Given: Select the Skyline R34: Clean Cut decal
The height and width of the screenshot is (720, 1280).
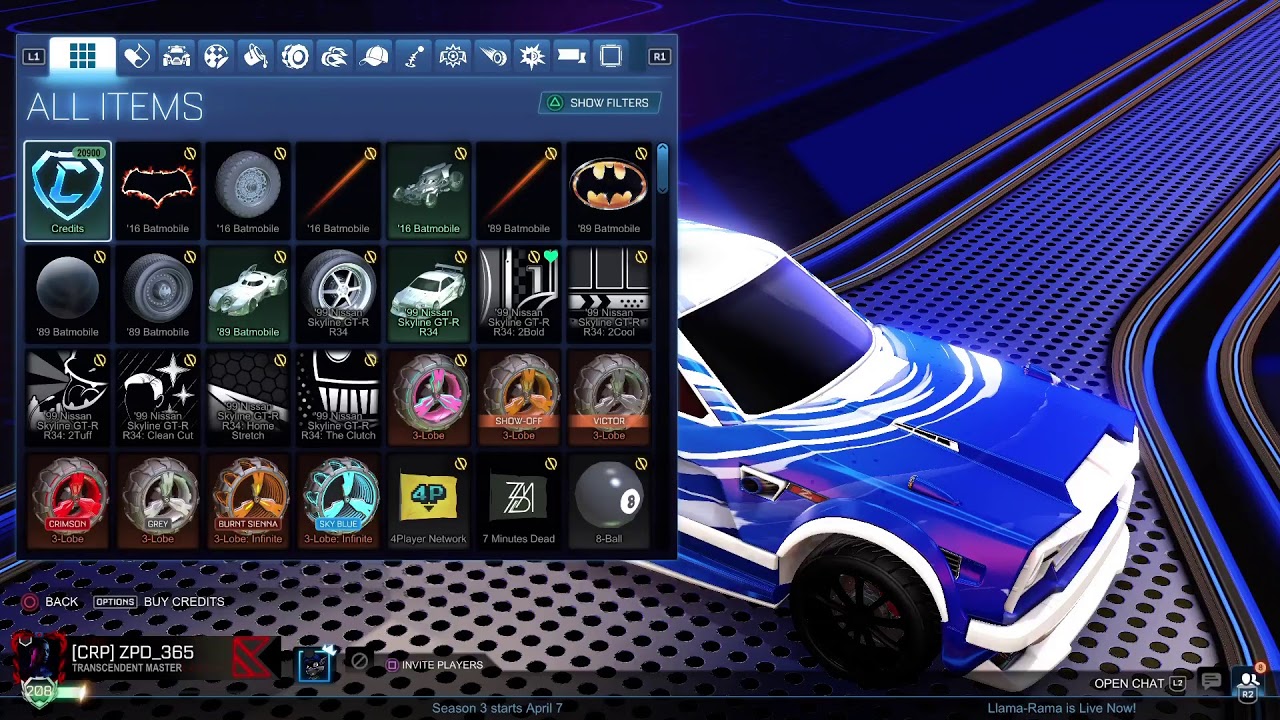Looking at the screenshot, I should tap(158, 398).
